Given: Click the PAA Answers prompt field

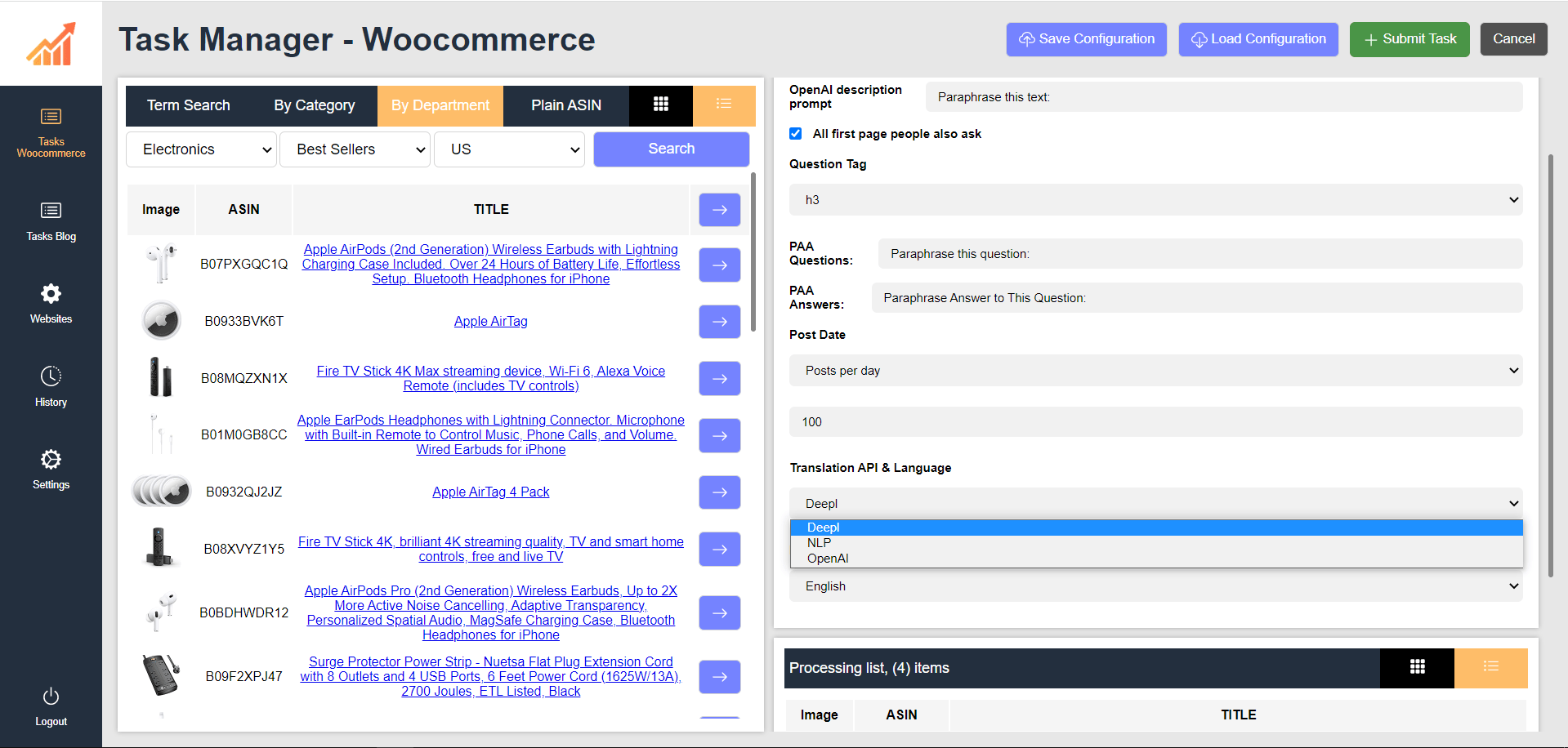Looking at the screenshot, I should [x=1196, y=298].
